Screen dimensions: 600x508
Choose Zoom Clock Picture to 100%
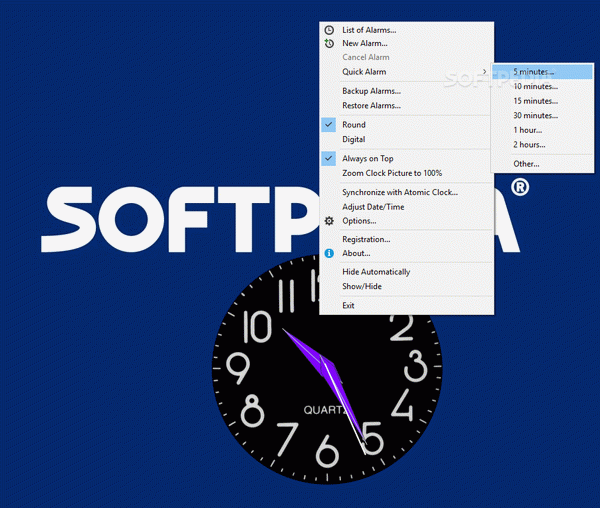(x=392, y=173)
